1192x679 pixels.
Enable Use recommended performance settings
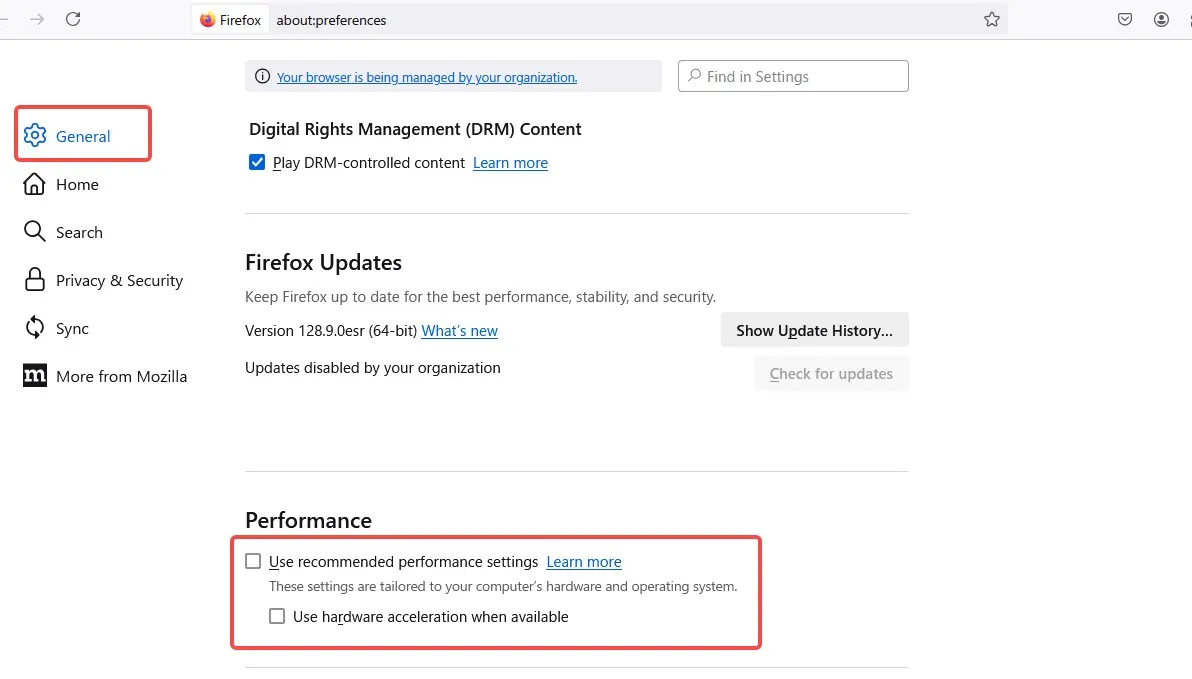(x=253, y=561)
